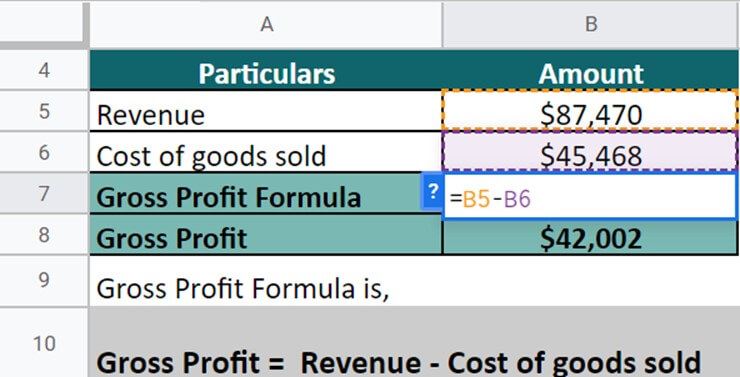Select row 7 header
Screen dimensions: 740x377
(x=44, y=193)
